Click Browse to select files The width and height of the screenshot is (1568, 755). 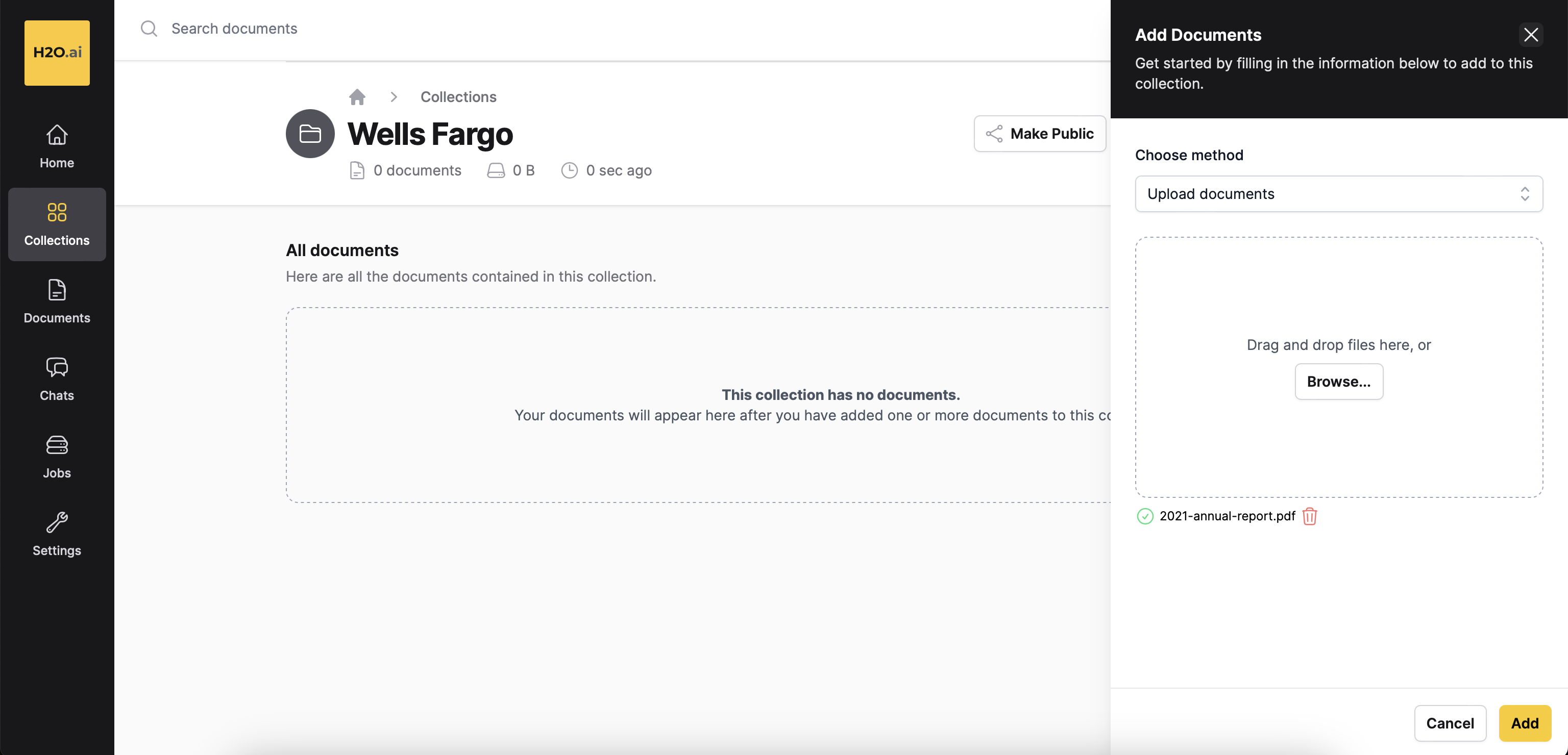tap(1338, 382)
